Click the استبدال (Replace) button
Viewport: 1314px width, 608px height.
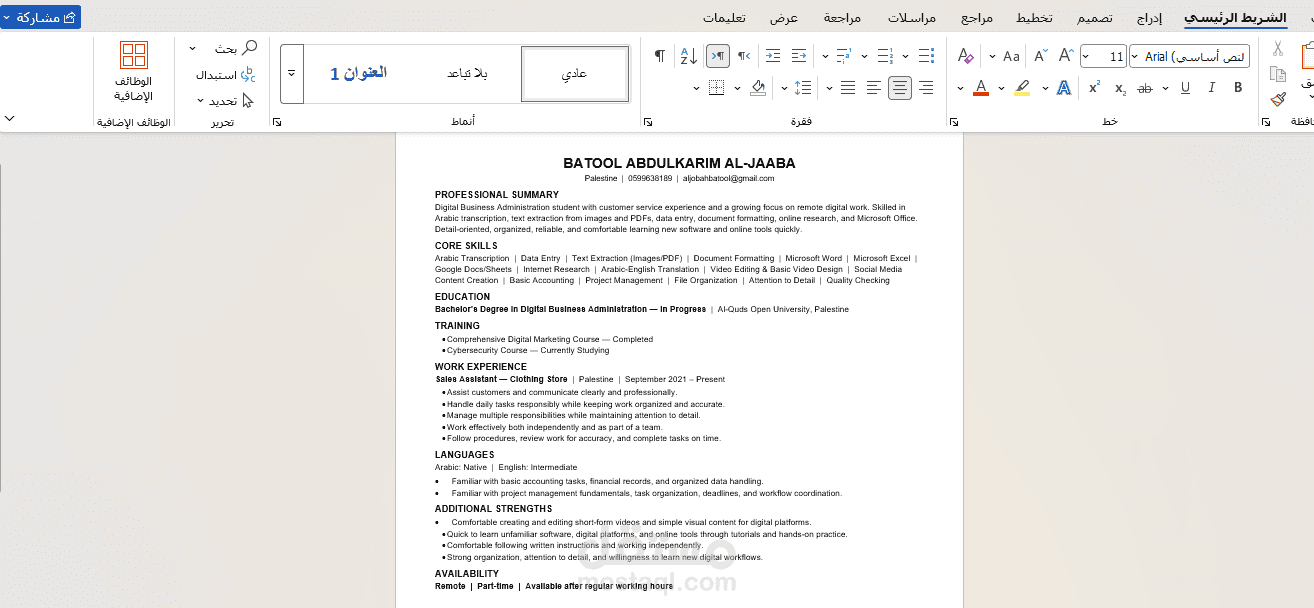(226, 75)
